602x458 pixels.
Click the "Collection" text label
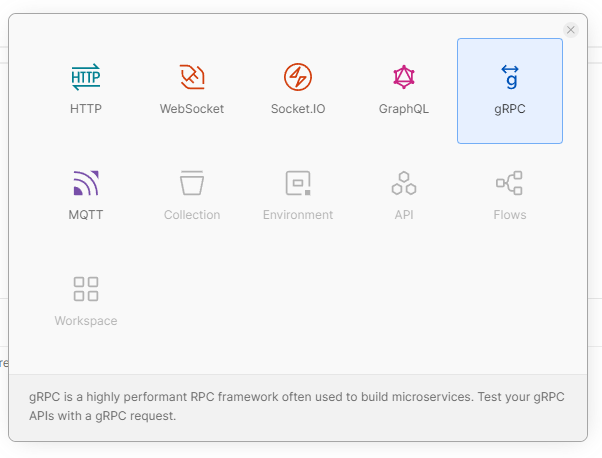coord(192,214)
